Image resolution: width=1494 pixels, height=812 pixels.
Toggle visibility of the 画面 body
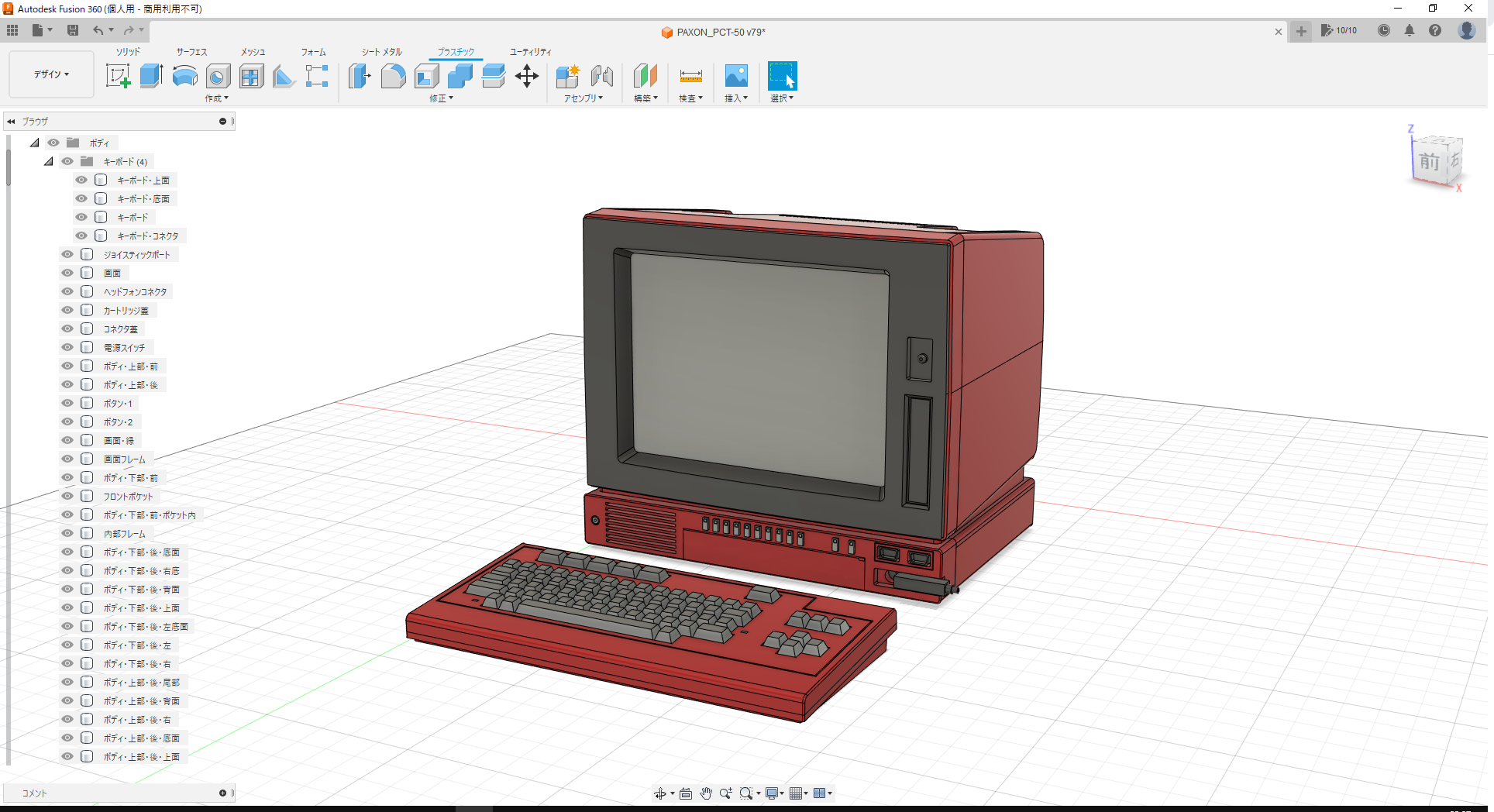[67, 273]
